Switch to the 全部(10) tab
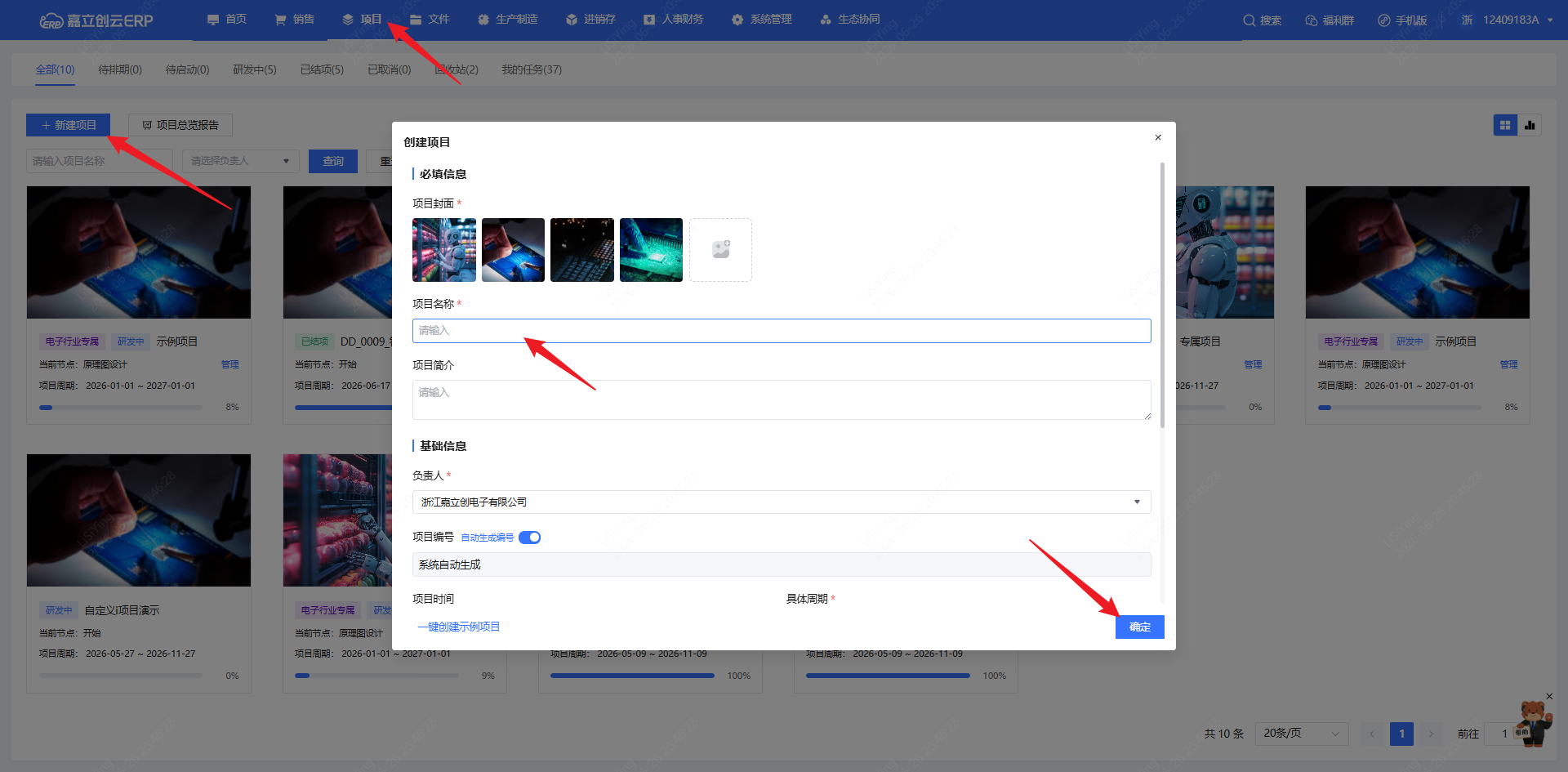The width and height of the screenshot is (1568, 772). click(x=55, y=69)
